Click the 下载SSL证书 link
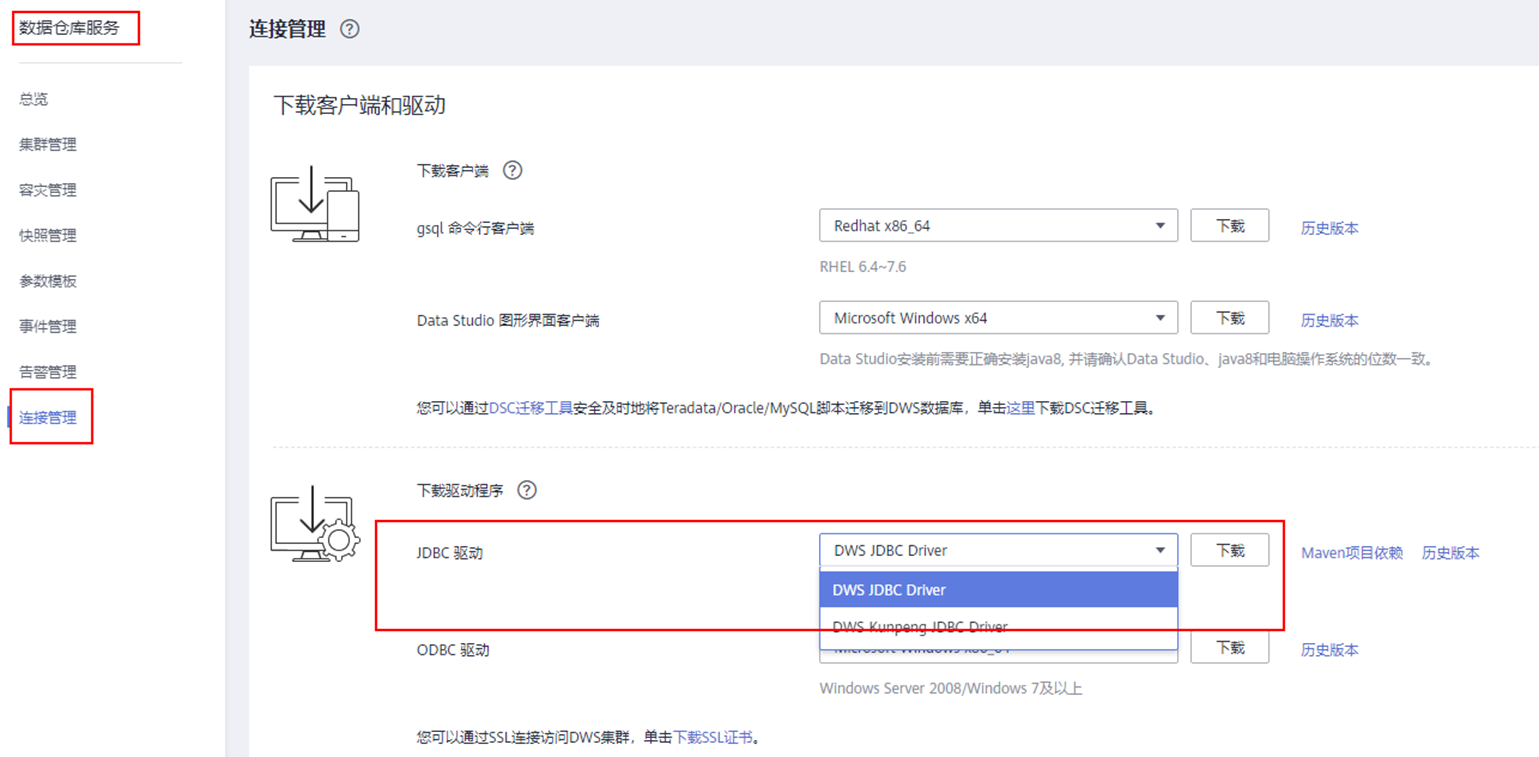This screenshot has height=757, width=1539. pyautogui.click(x=713, y=738)
